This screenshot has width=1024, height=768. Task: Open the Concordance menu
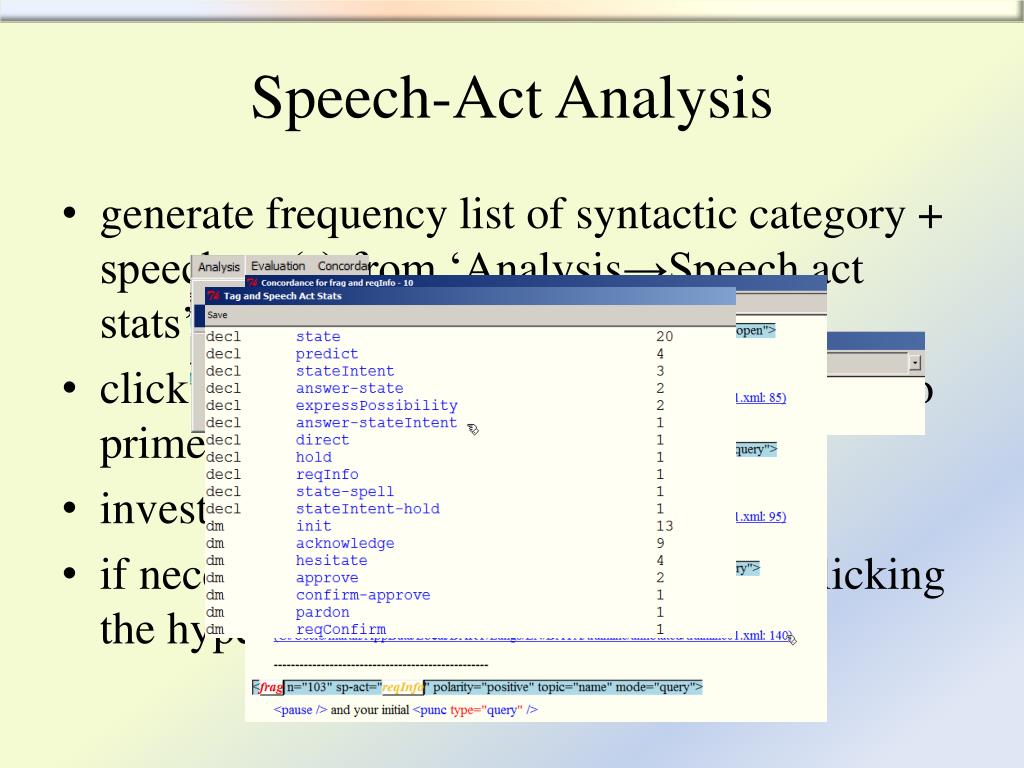(x=343, y=266)
